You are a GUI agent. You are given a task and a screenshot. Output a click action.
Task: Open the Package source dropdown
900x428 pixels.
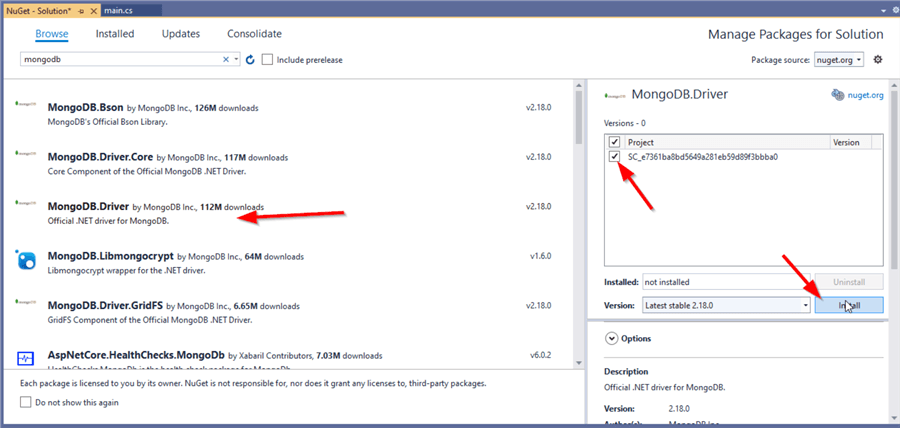tap(839, 60)
